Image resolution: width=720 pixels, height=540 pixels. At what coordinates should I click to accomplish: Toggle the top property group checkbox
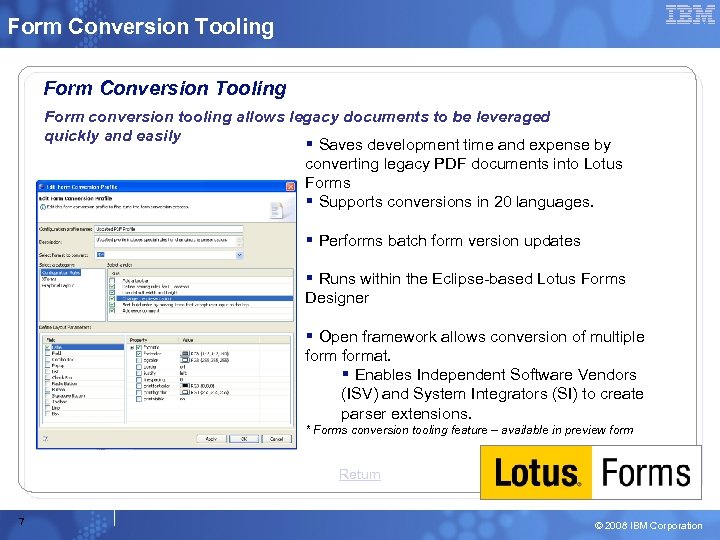(139, 347)
